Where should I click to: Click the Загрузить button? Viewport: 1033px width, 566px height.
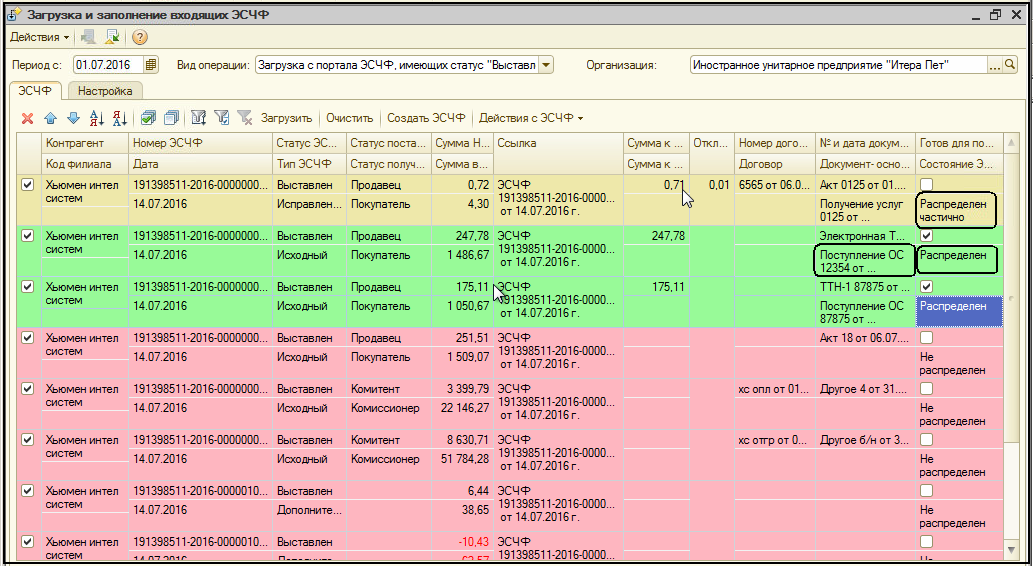point(286,118)
